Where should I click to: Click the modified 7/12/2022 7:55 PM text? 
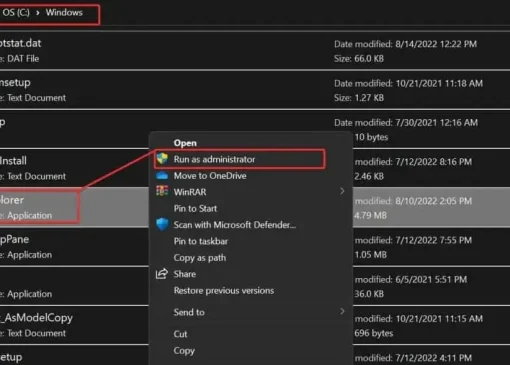413,240
